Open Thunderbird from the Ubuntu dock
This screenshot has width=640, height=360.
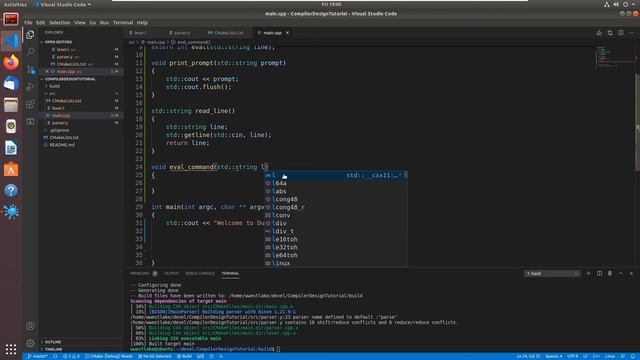coord(11,84)
